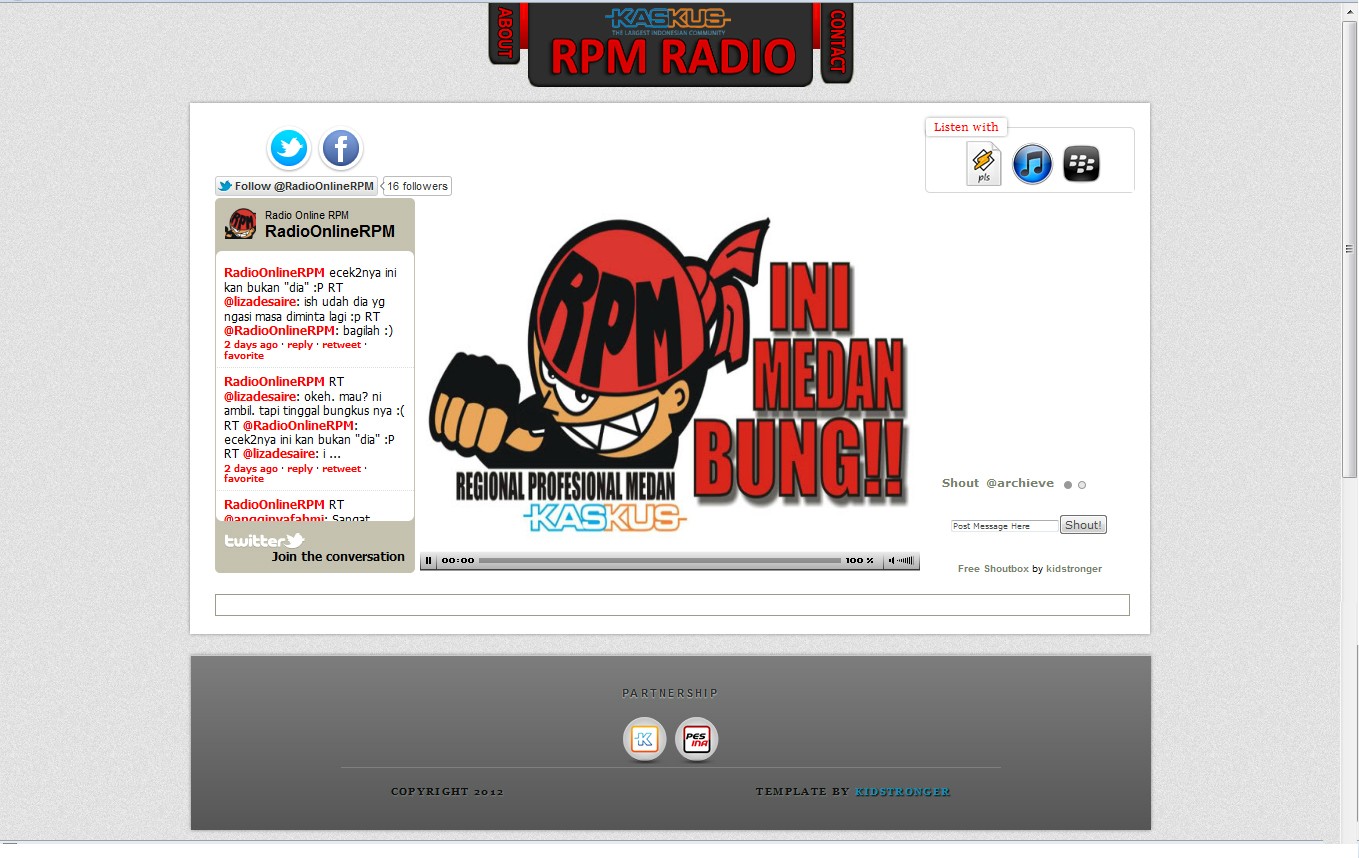Favorite the second tweet
This screenshot has width=1359, height=858.
pos(244,479)
